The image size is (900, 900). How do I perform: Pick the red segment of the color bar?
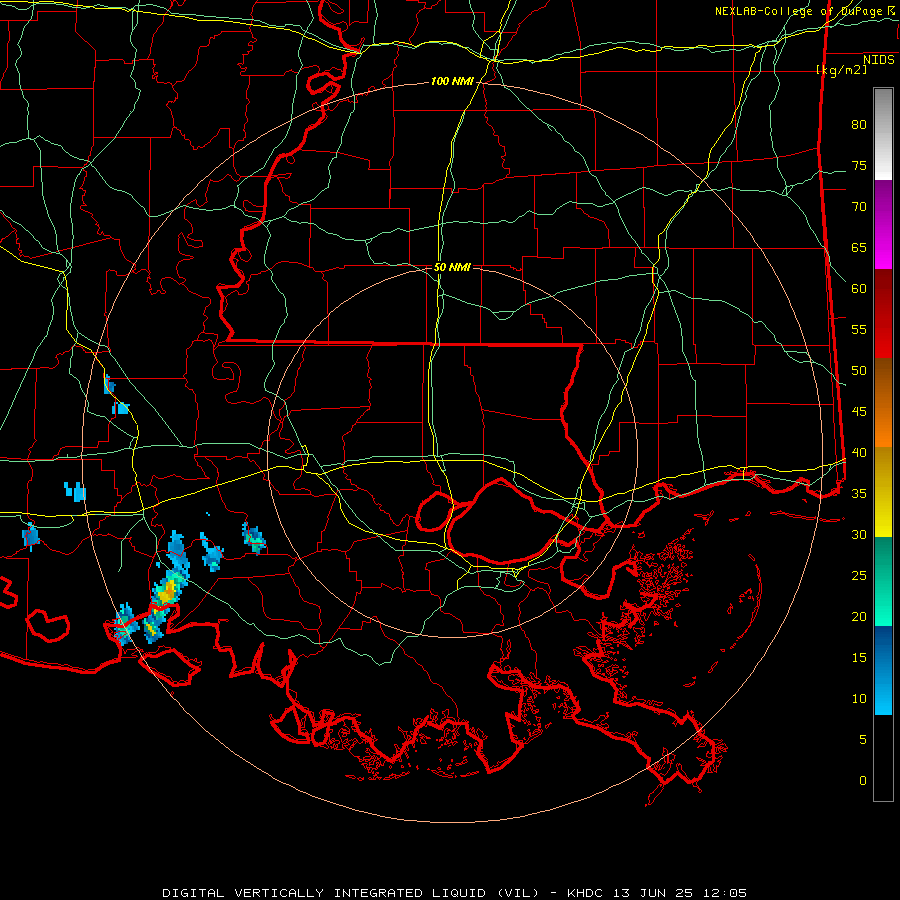click(883, 314)
